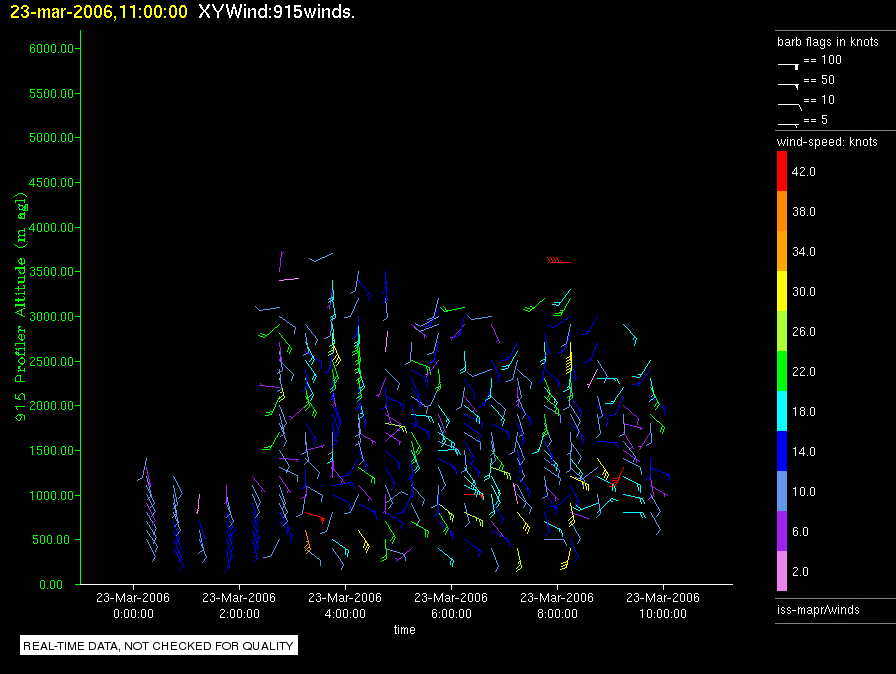Select the yellow 30.0 knots band

click(x=782, y=291)
